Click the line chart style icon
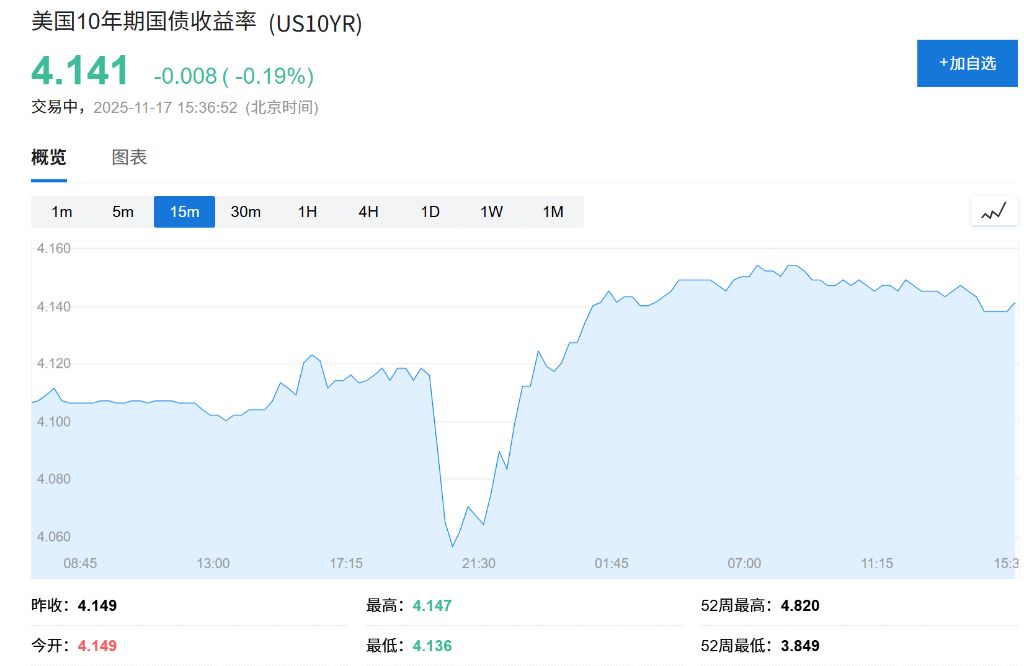Screen dimensions: 1024x666 click(993, 210)
